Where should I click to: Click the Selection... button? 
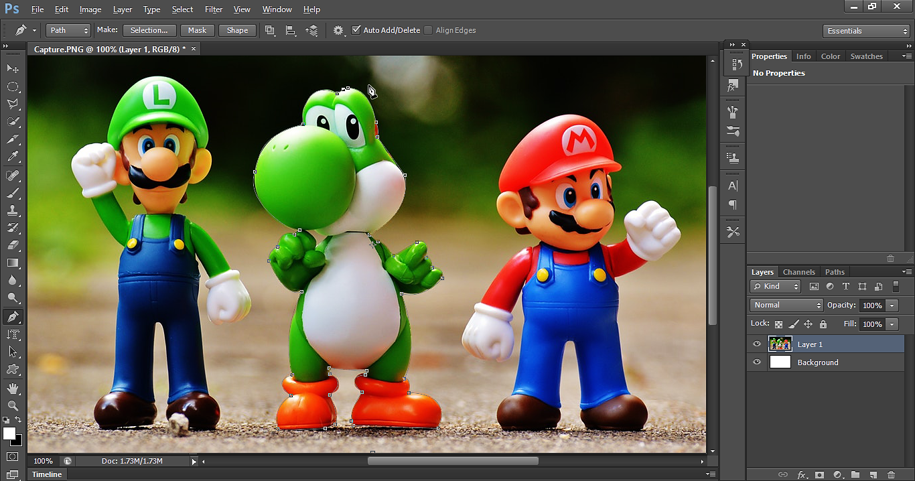pos(149,30)
